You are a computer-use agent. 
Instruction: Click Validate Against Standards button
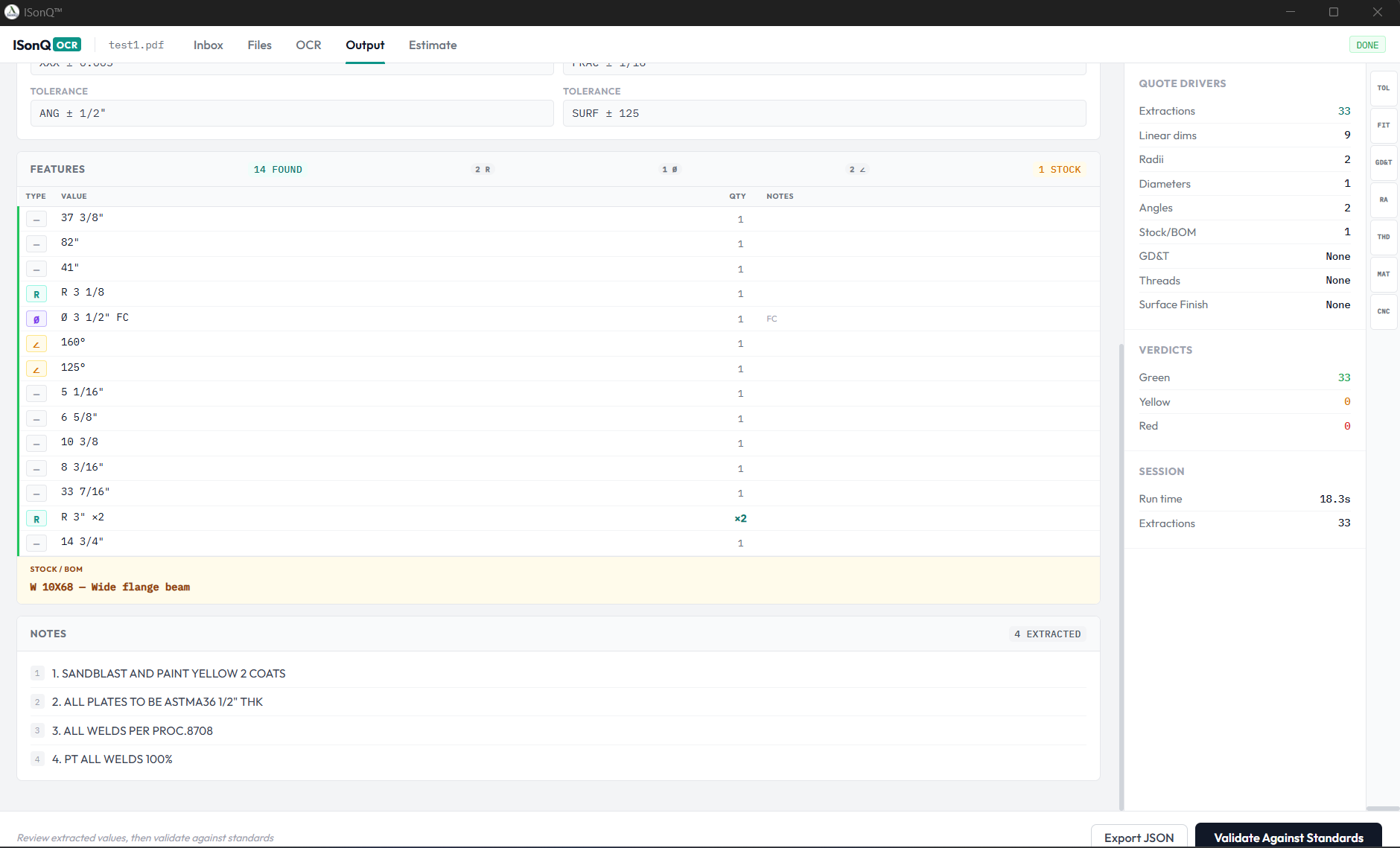tap(1288, 837)
